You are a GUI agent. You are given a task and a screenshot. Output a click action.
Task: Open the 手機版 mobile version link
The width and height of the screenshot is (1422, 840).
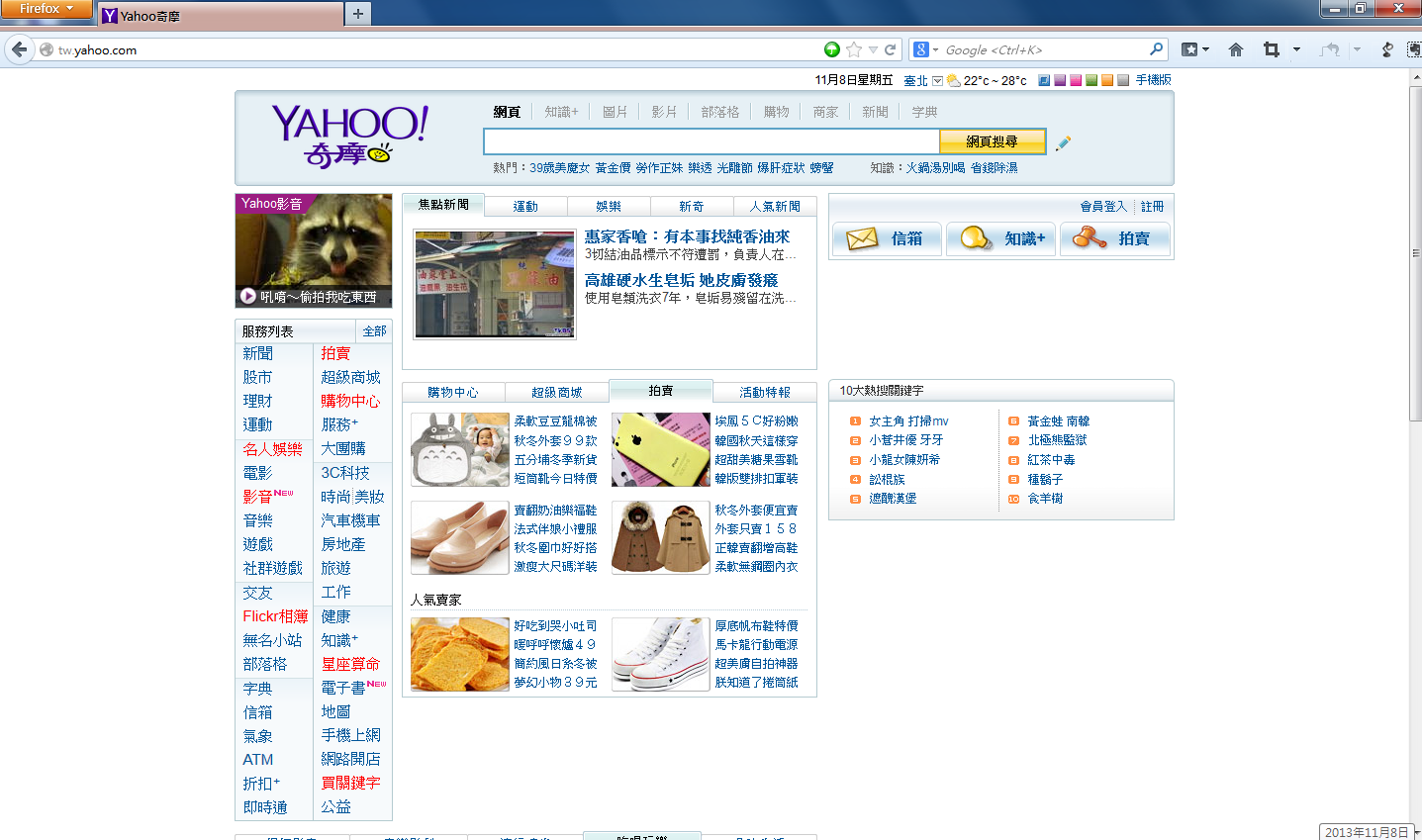click(x=1153, y=80)
